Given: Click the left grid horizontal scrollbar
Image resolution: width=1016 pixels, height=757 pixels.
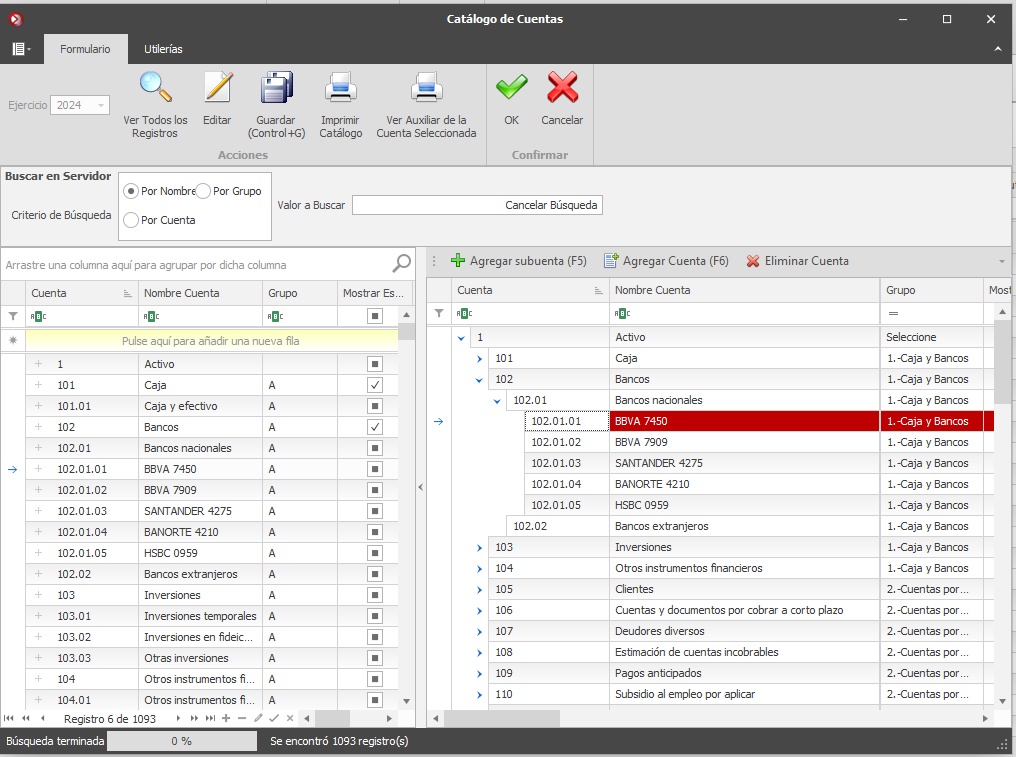Looking at the screenshot, I should [348, 718].
